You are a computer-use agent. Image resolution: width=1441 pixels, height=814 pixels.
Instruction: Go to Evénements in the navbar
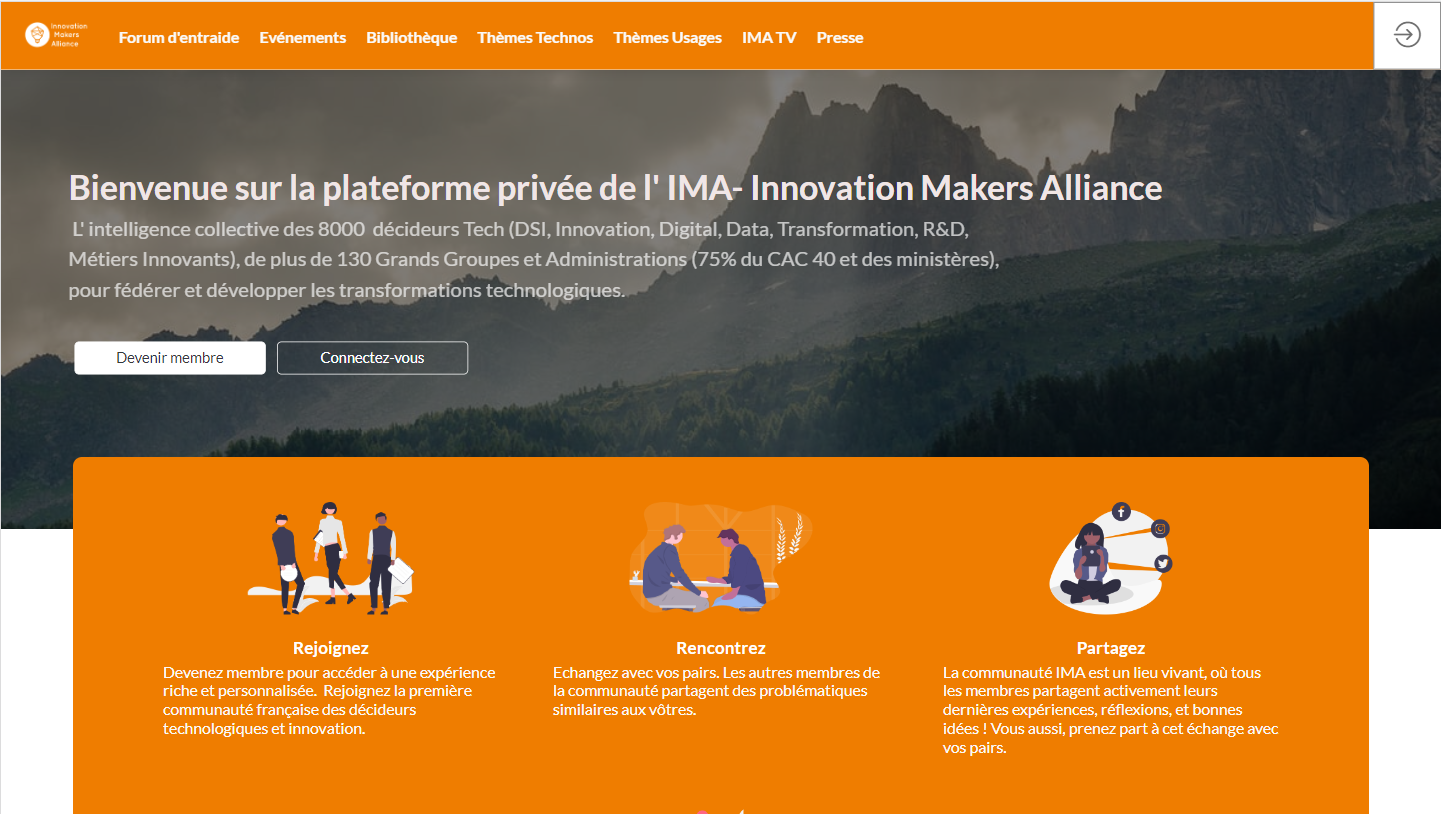pos(303,38)
